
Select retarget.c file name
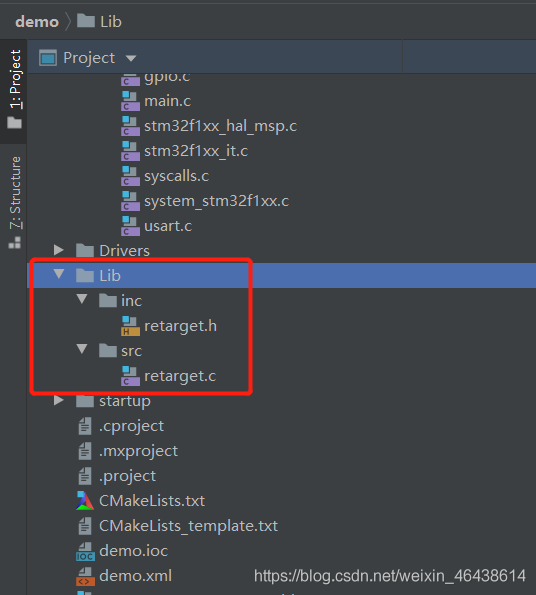[x=180, y=376]
